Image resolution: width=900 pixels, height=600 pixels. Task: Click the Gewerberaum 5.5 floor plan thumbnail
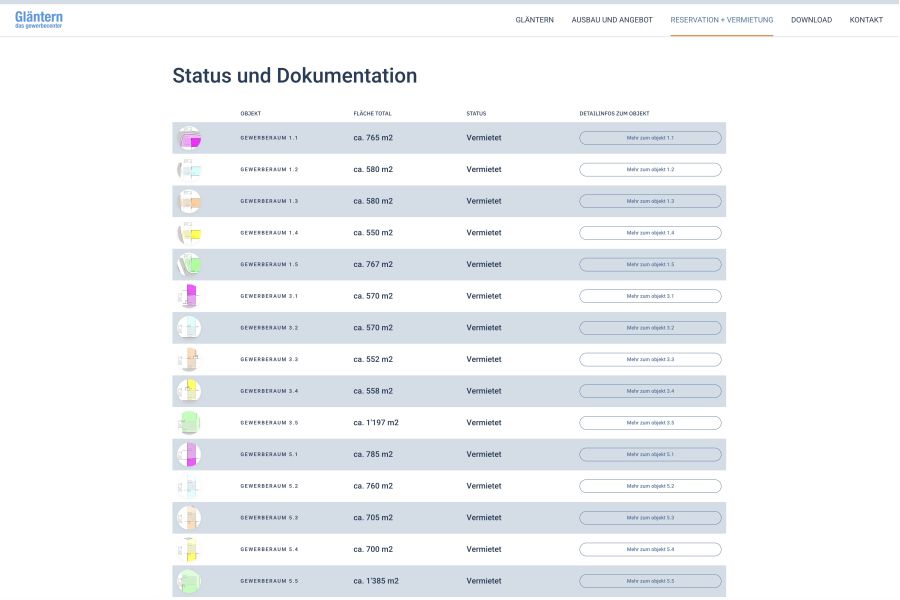point(189,581)
